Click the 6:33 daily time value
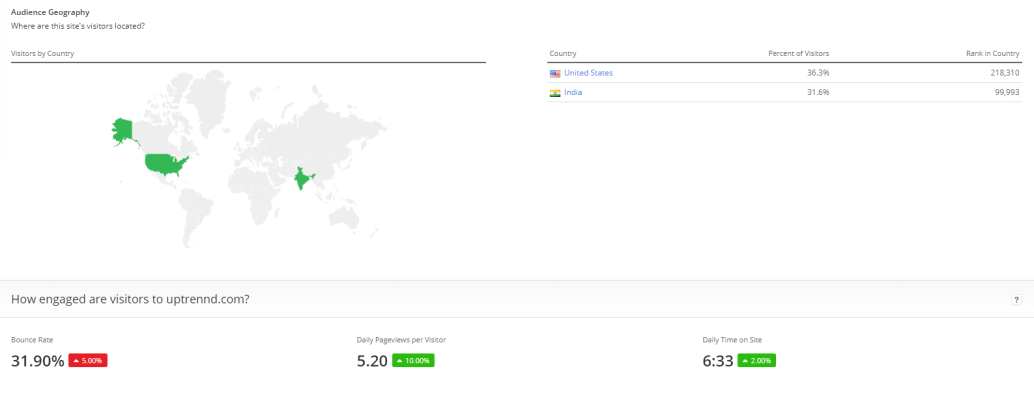This screenshot has width=1034, height=399. point(717,361)
